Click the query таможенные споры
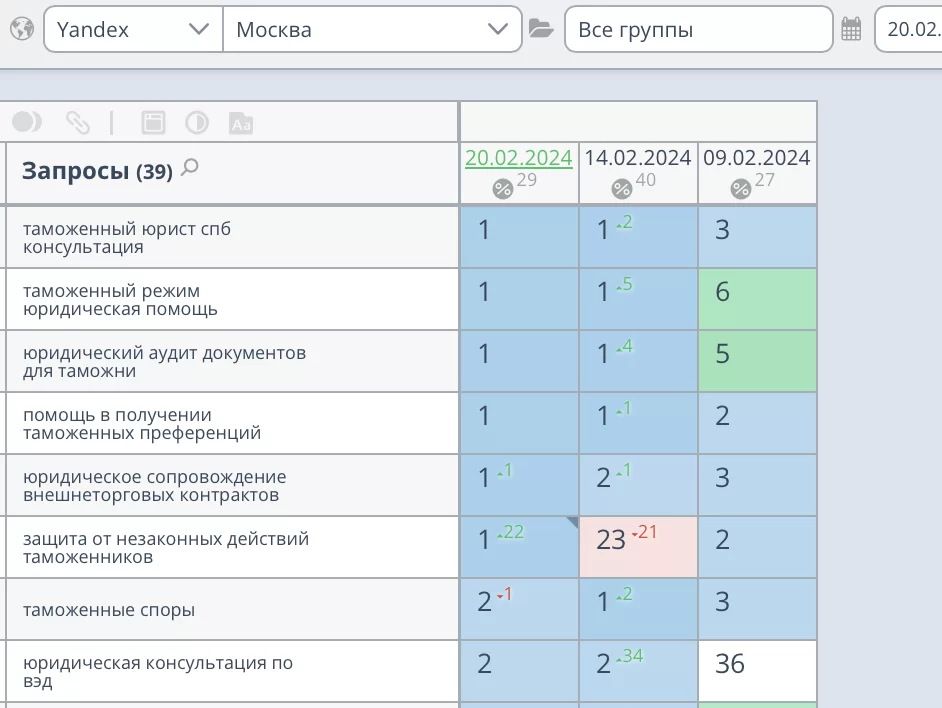Viewport: 942px width, 708px height. [x=109, y=610]
